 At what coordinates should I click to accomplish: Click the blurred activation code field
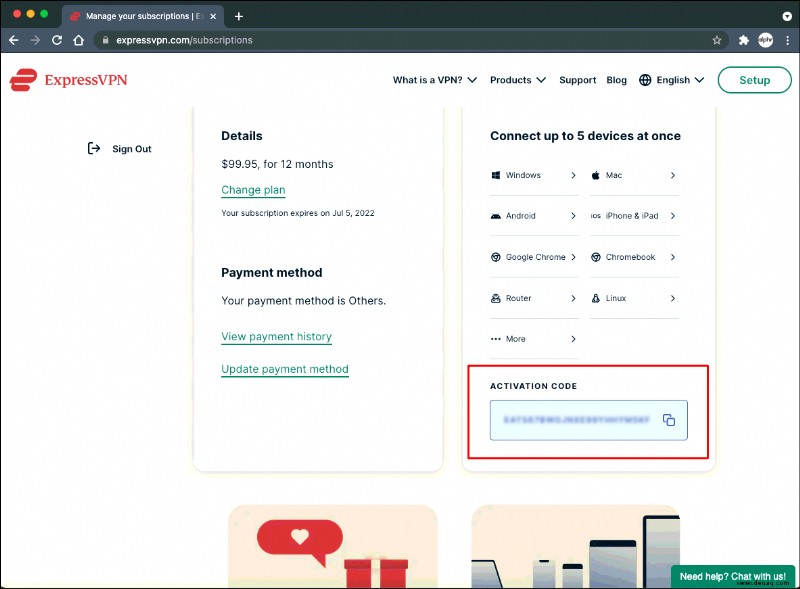(x=589, y=420)
